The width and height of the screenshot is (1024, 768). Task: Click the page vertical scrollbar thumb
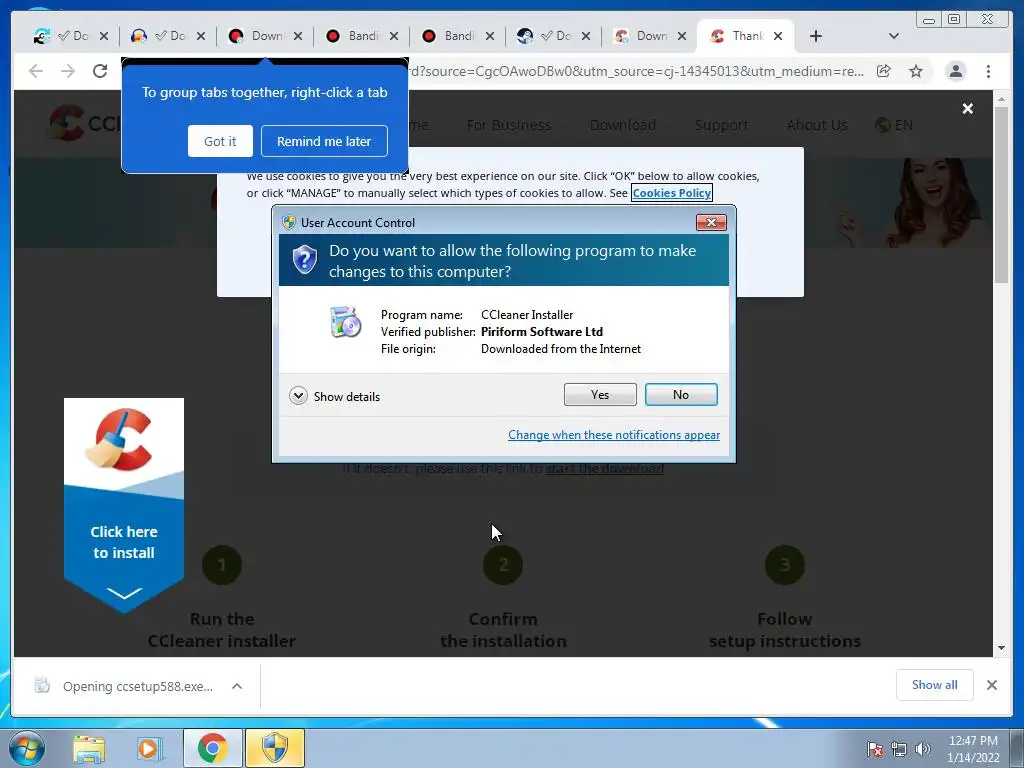coord(1001,194)
